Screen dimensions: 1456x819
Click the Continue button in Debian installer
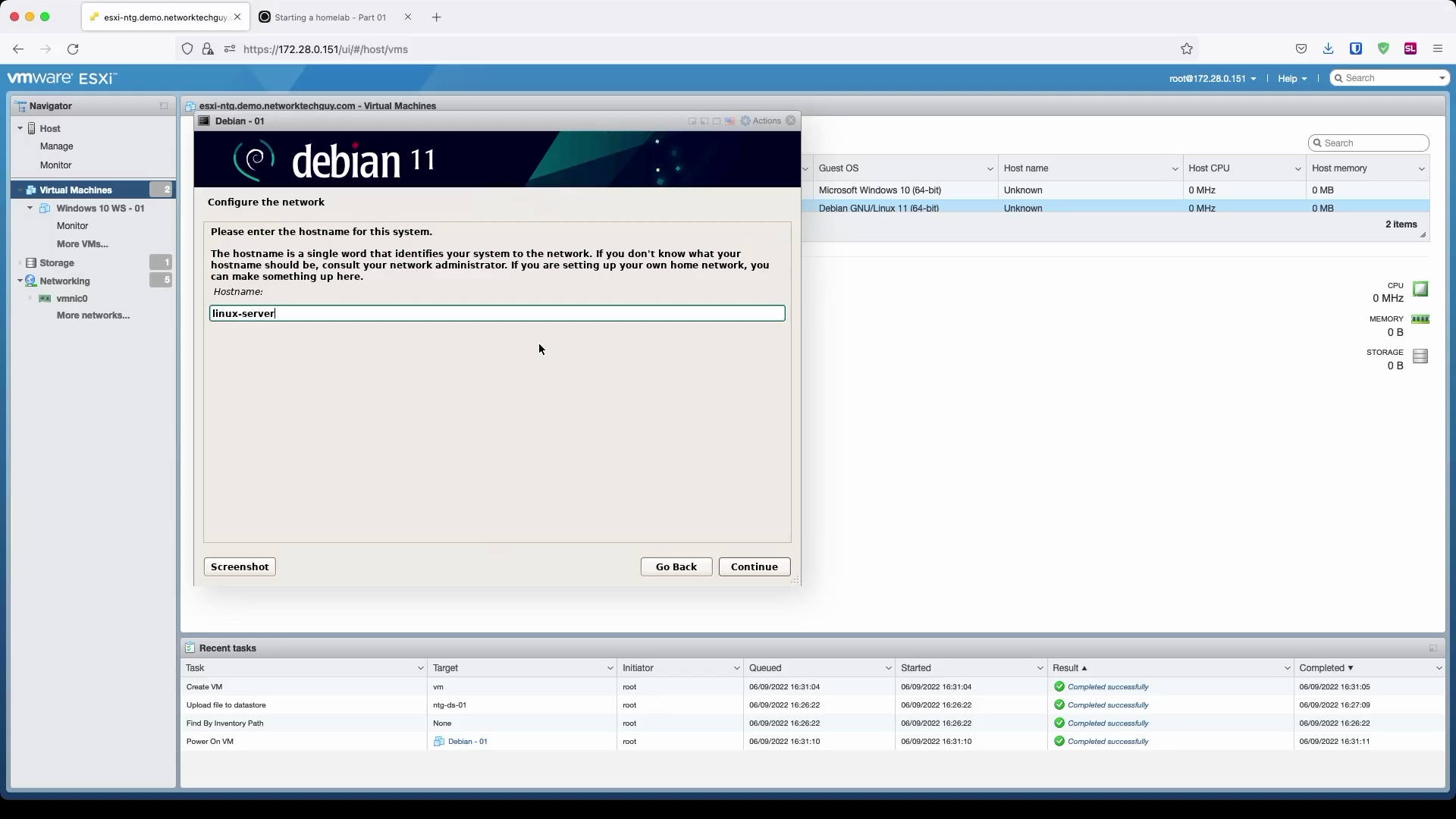[754, 567]
